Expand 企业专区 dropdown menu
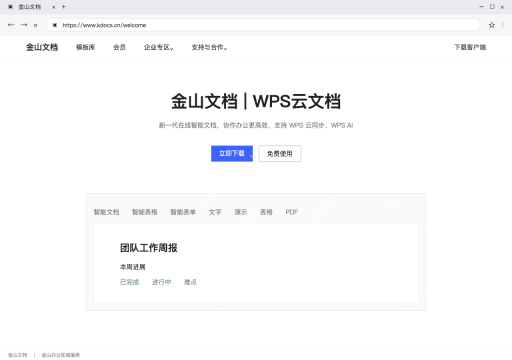 pyautogui.click(x=158, y=47)
